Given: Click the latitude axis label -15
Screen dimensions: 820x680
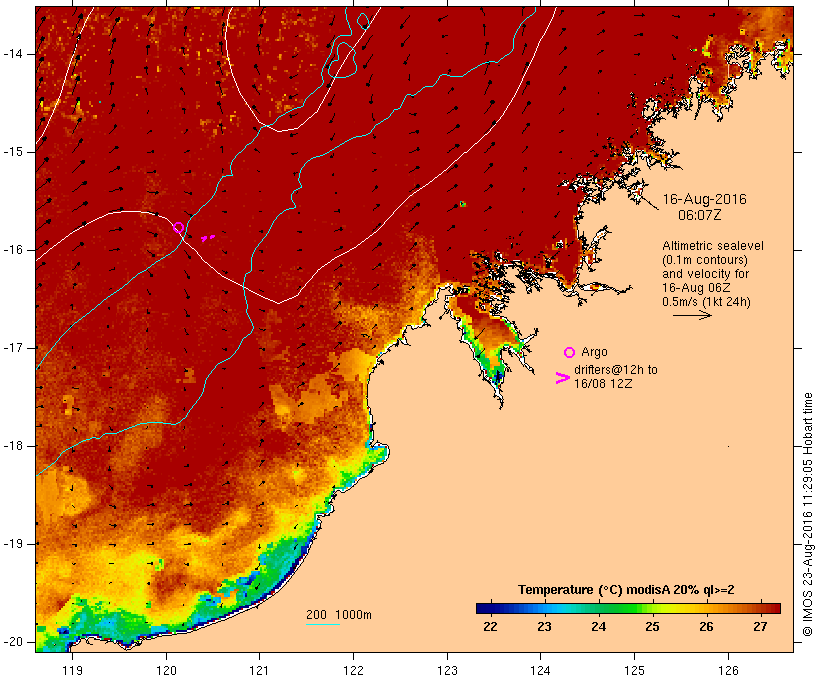Looking at the screenshot, I should point(13,152).
